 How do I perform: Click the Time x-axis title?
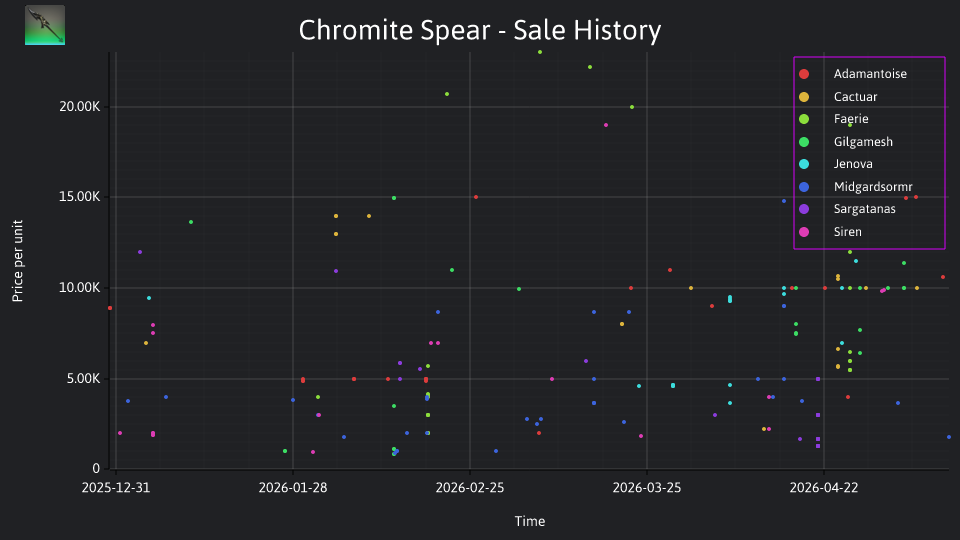[x=530, y=522]
